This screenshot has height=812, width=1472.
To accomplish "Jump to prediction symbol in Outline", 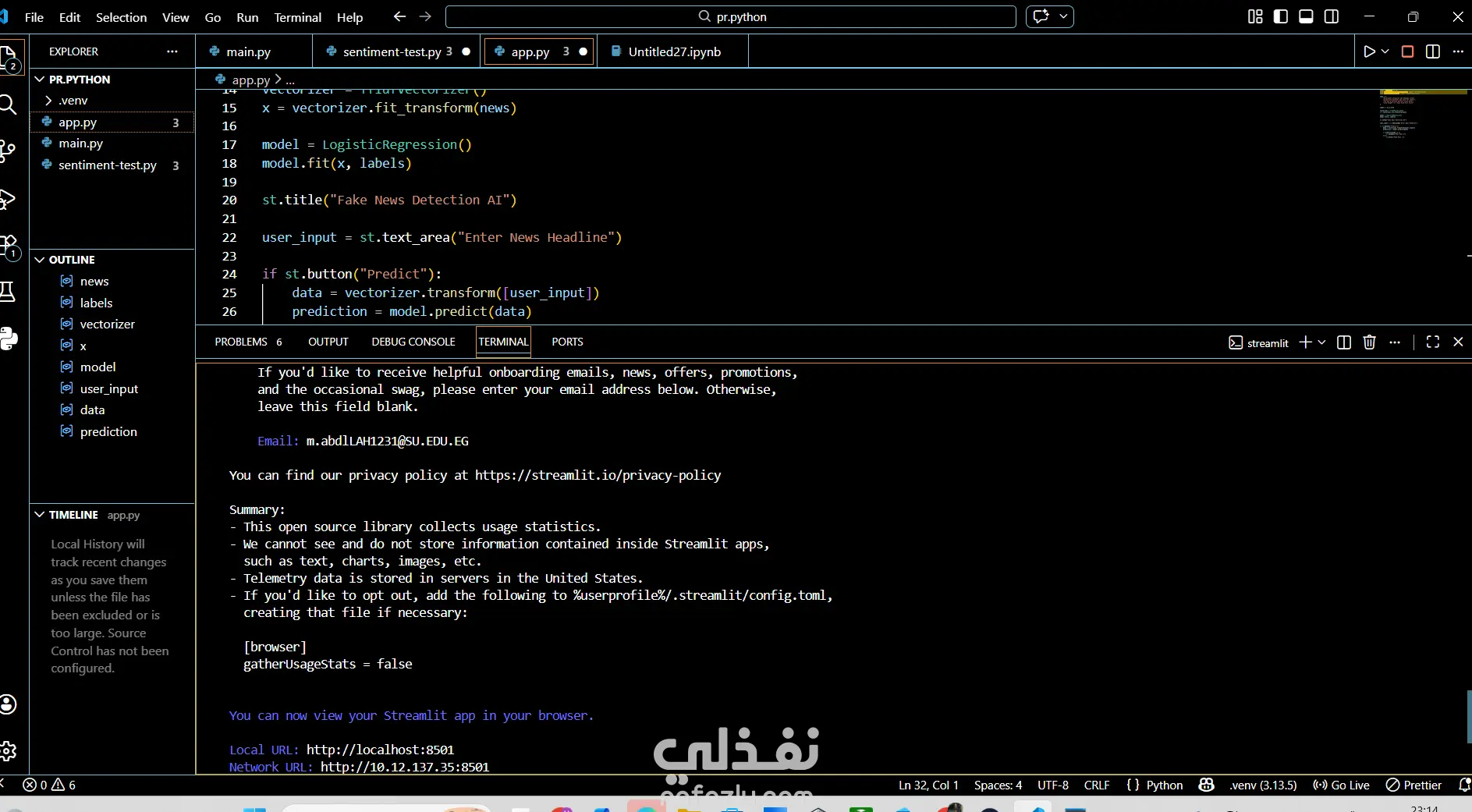I will click(x=108, y=431).
